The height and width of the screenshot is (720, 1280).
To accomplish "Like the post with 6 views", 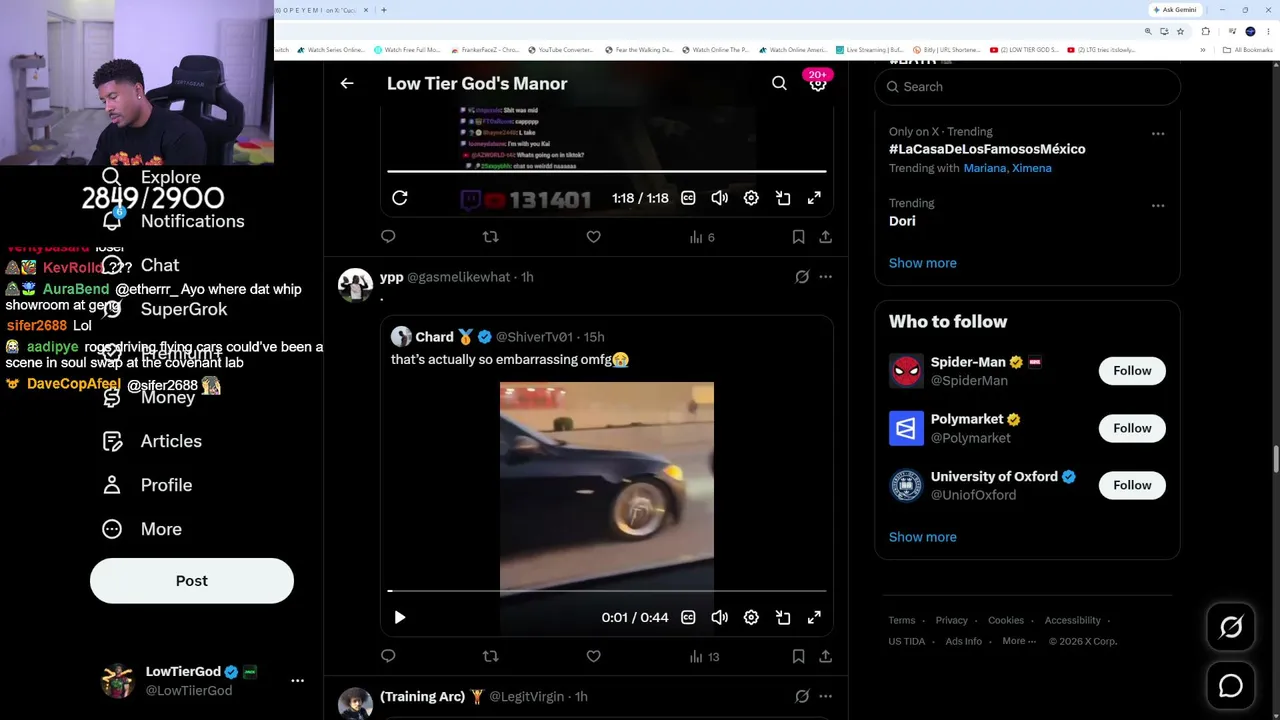I will click(x=593, y=237).
